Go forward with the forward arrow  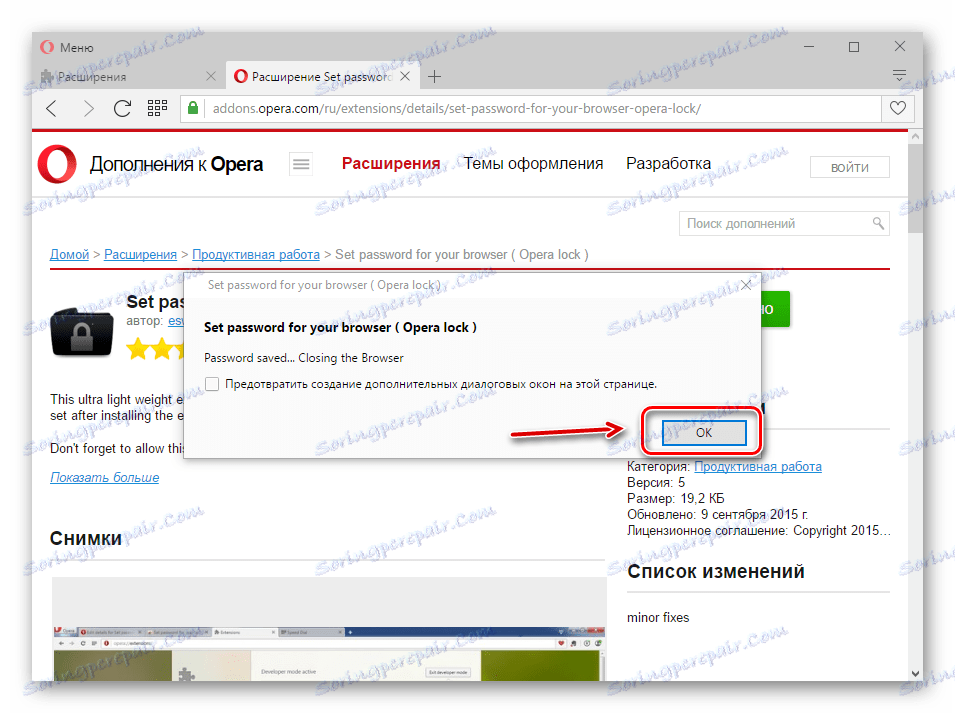point(88,108)
